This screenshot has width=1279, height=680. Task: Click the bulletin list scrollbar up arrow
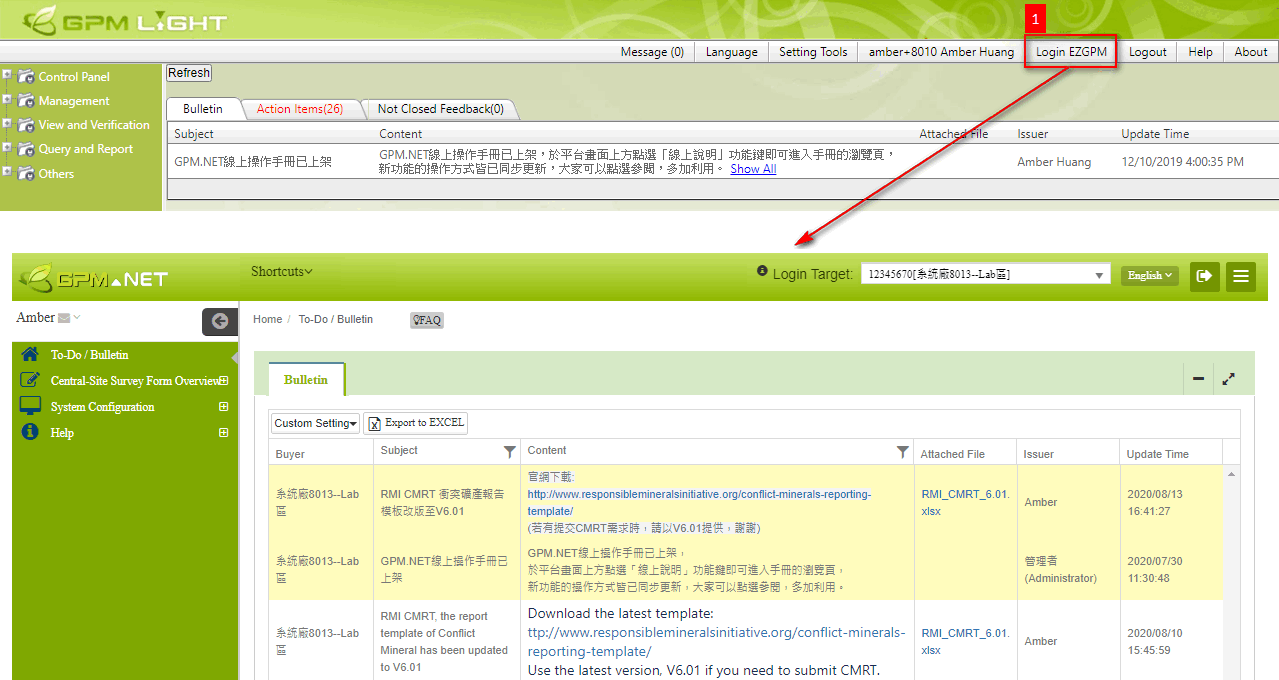[1231, 474]
